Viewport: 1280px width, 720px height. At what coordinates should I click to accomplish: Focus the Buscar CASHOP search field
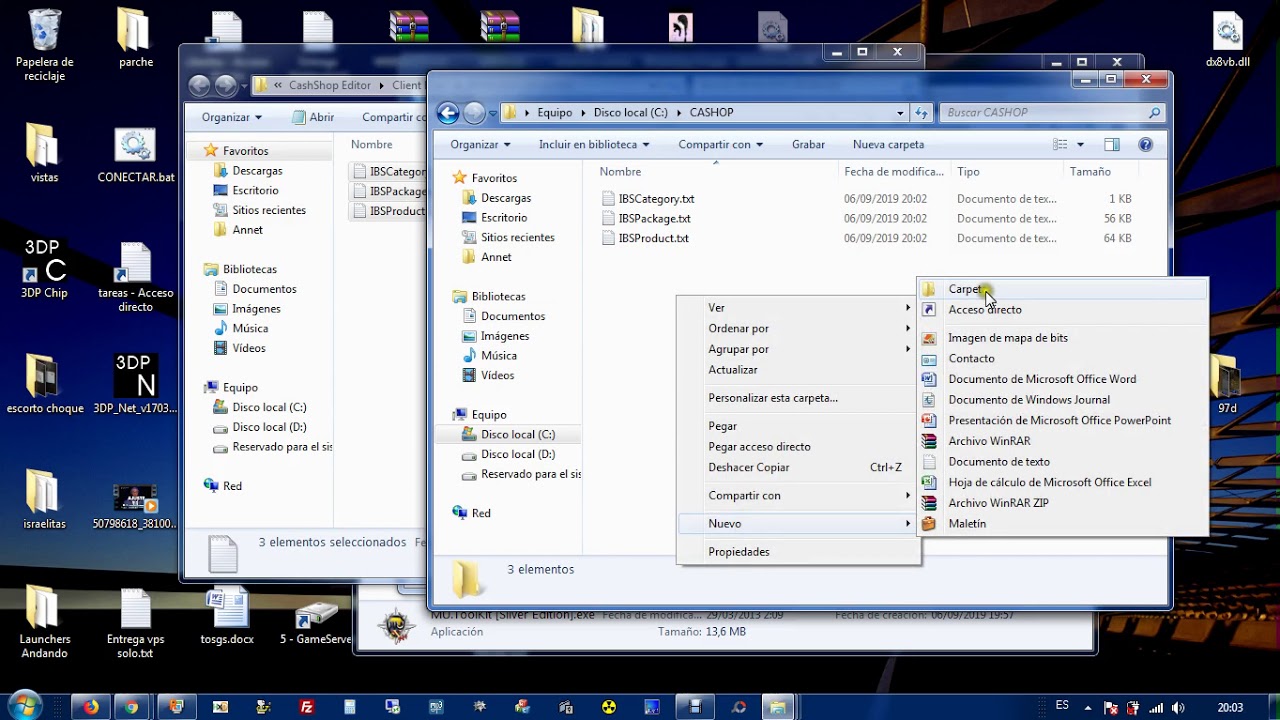[1053, 113]
